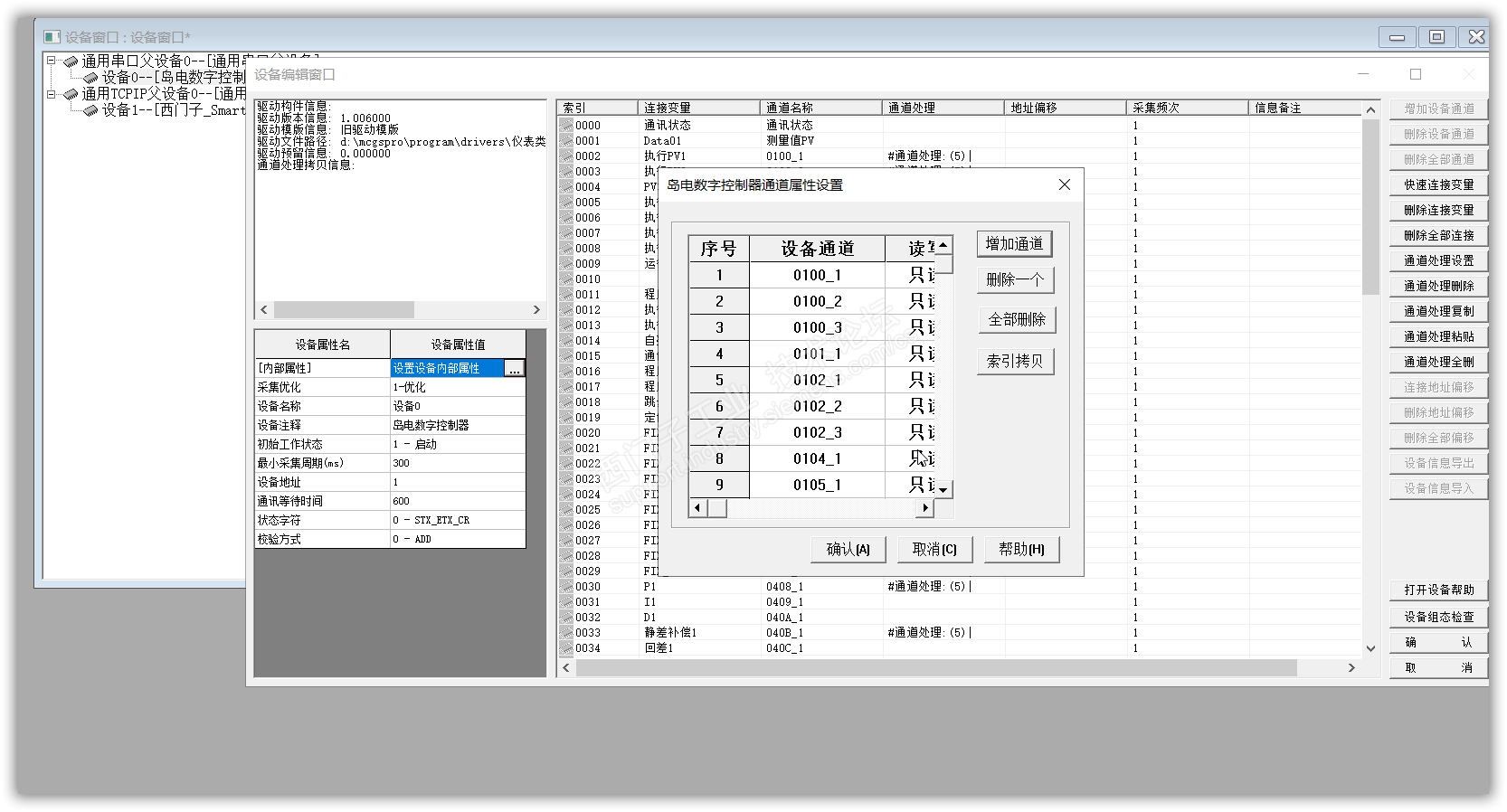This screenshot has height=812, width=1507.
Task: Click the row icon for index 0014
Action: [566, 340]
